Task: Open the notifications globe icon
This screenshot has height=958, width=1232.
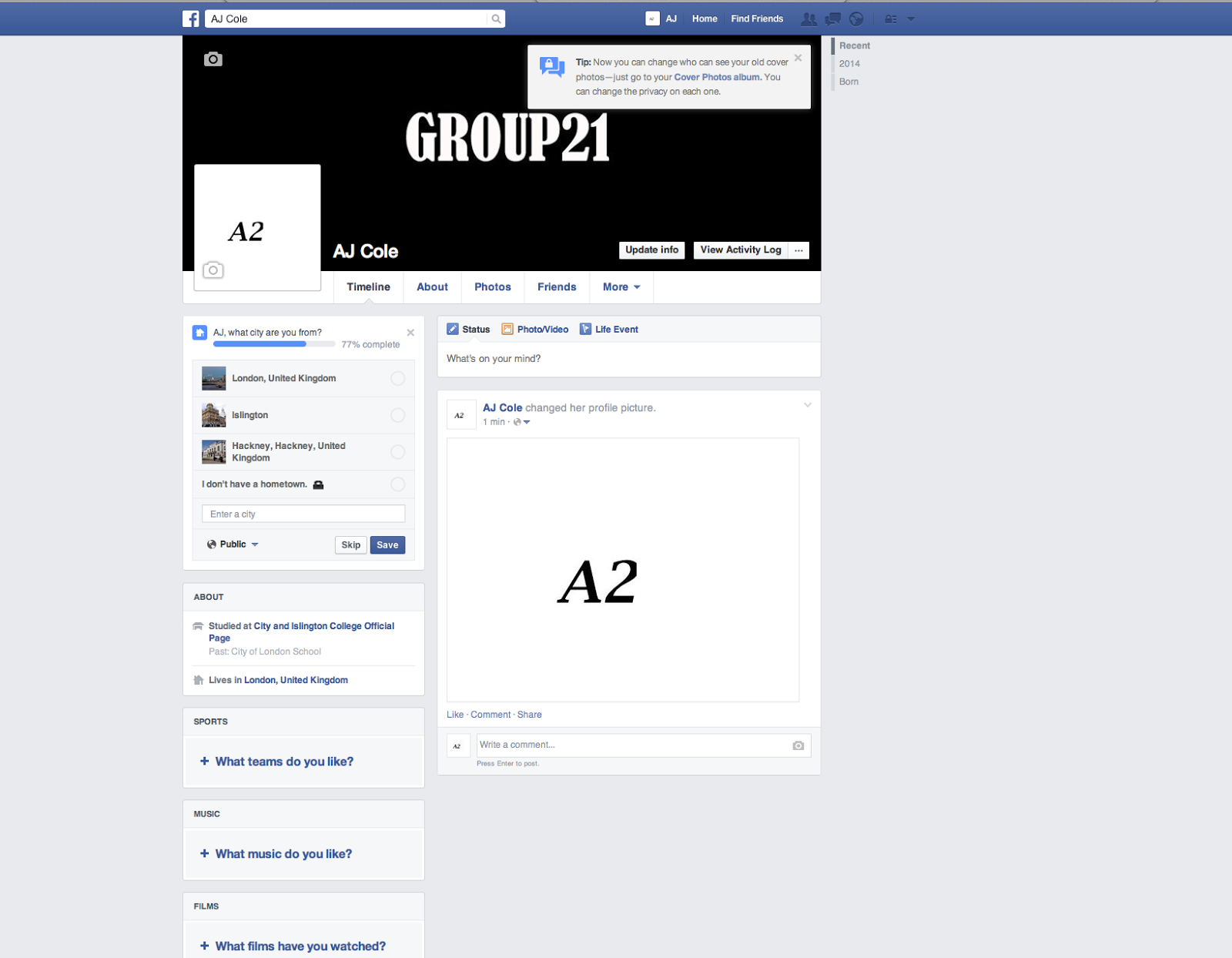Action: [856, 19]
